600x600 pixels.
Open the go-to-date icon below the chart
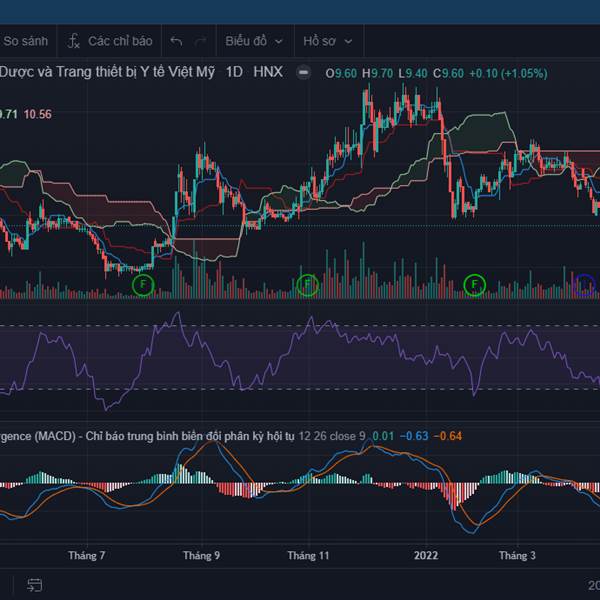coord(34,584)
